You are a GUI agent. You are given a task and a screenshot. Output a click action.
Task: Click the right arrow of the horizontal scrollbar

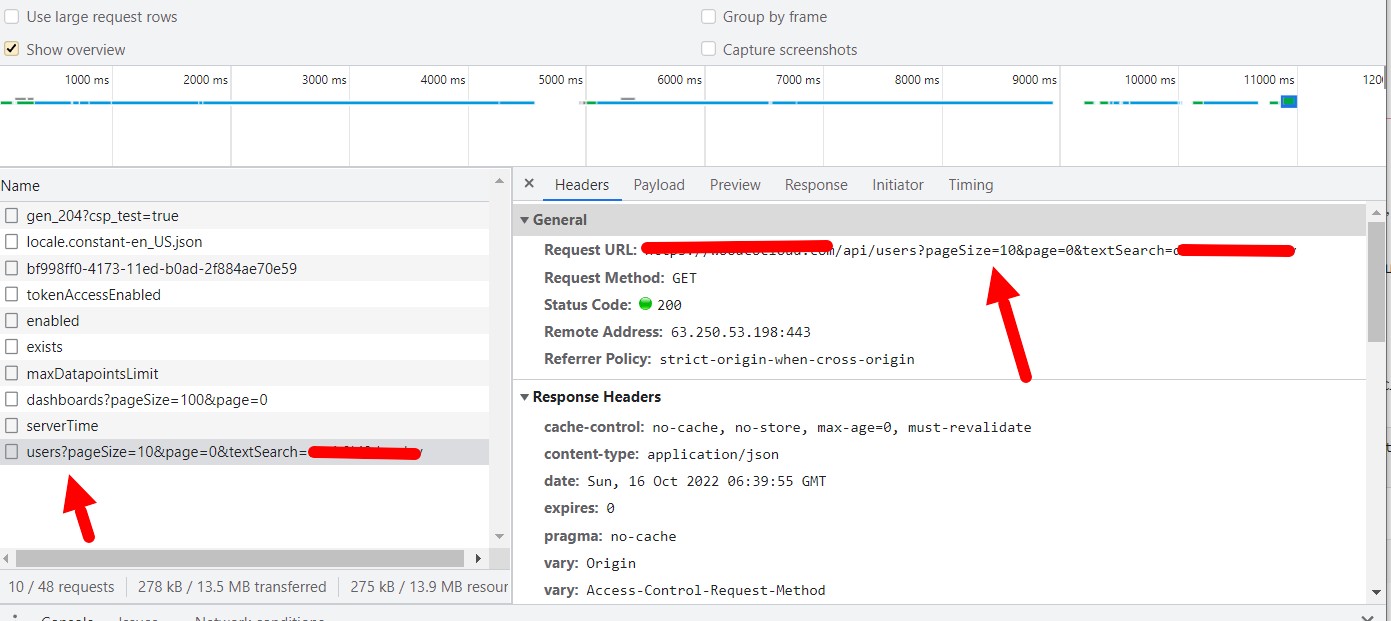point(479,558)
